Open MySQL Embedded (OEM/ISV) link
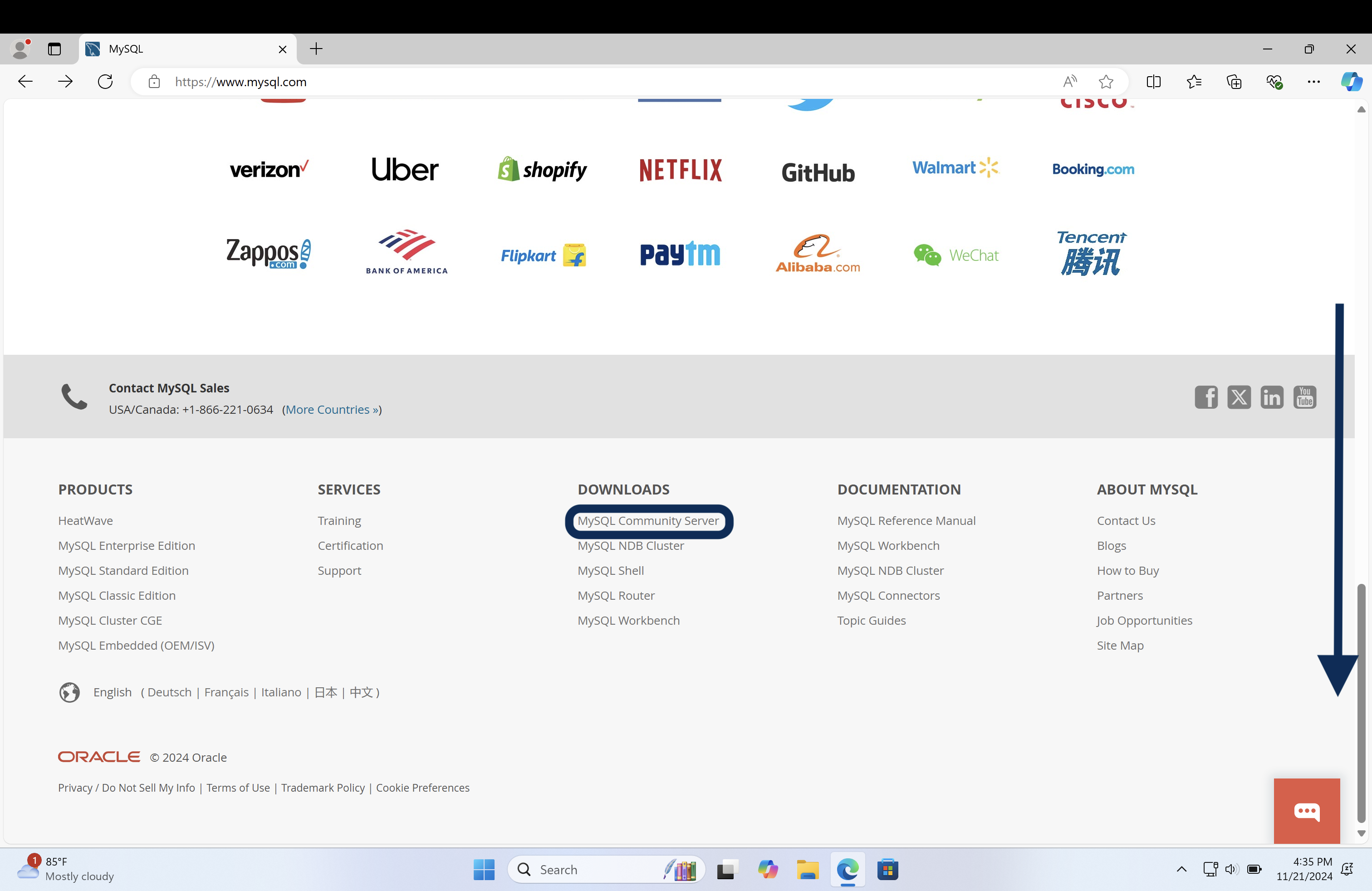The height and width of the screenshot is (891, 1372). (136, 646)
